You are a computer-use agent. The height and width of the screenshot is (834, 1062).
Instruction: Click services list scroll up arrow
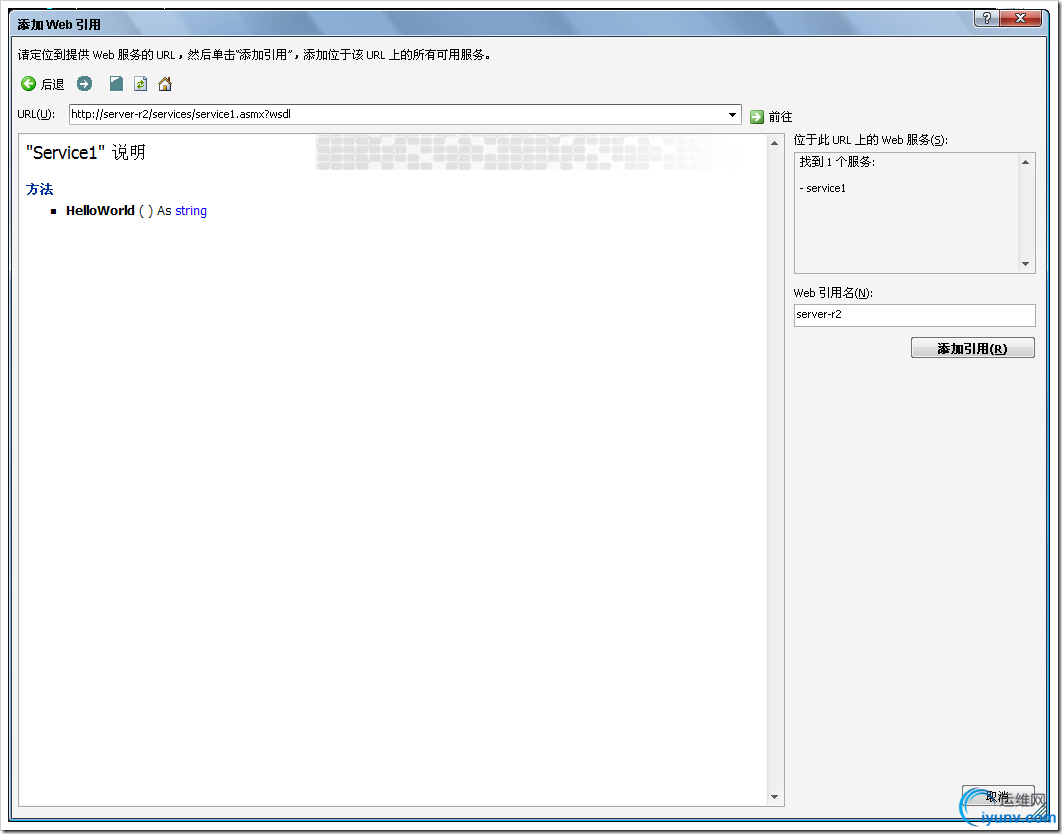[1025, 163]
